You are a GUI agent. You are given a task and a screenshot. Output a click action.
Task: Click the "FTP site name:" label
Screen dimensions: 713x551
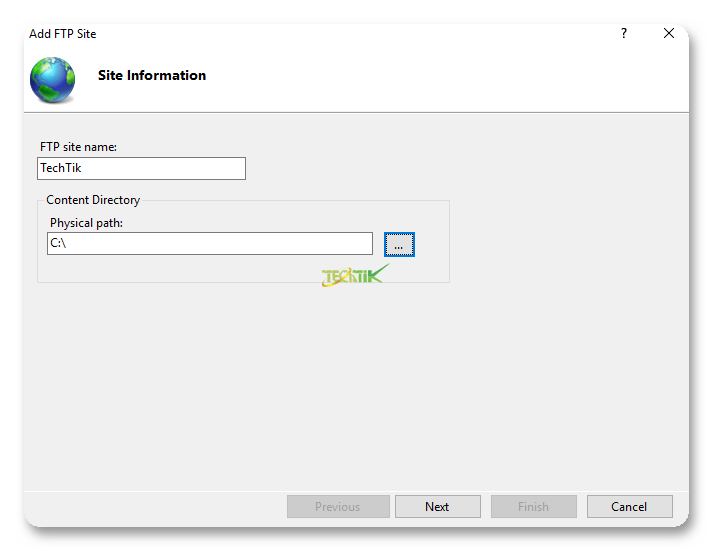78,147
